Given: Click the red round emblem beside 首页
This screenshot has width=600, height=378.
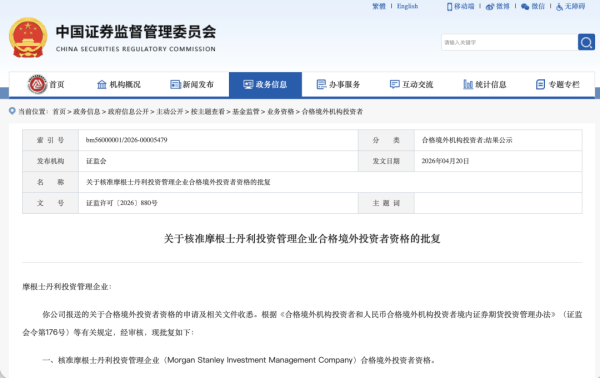Looking at the screenshot, I should [37, 84].
